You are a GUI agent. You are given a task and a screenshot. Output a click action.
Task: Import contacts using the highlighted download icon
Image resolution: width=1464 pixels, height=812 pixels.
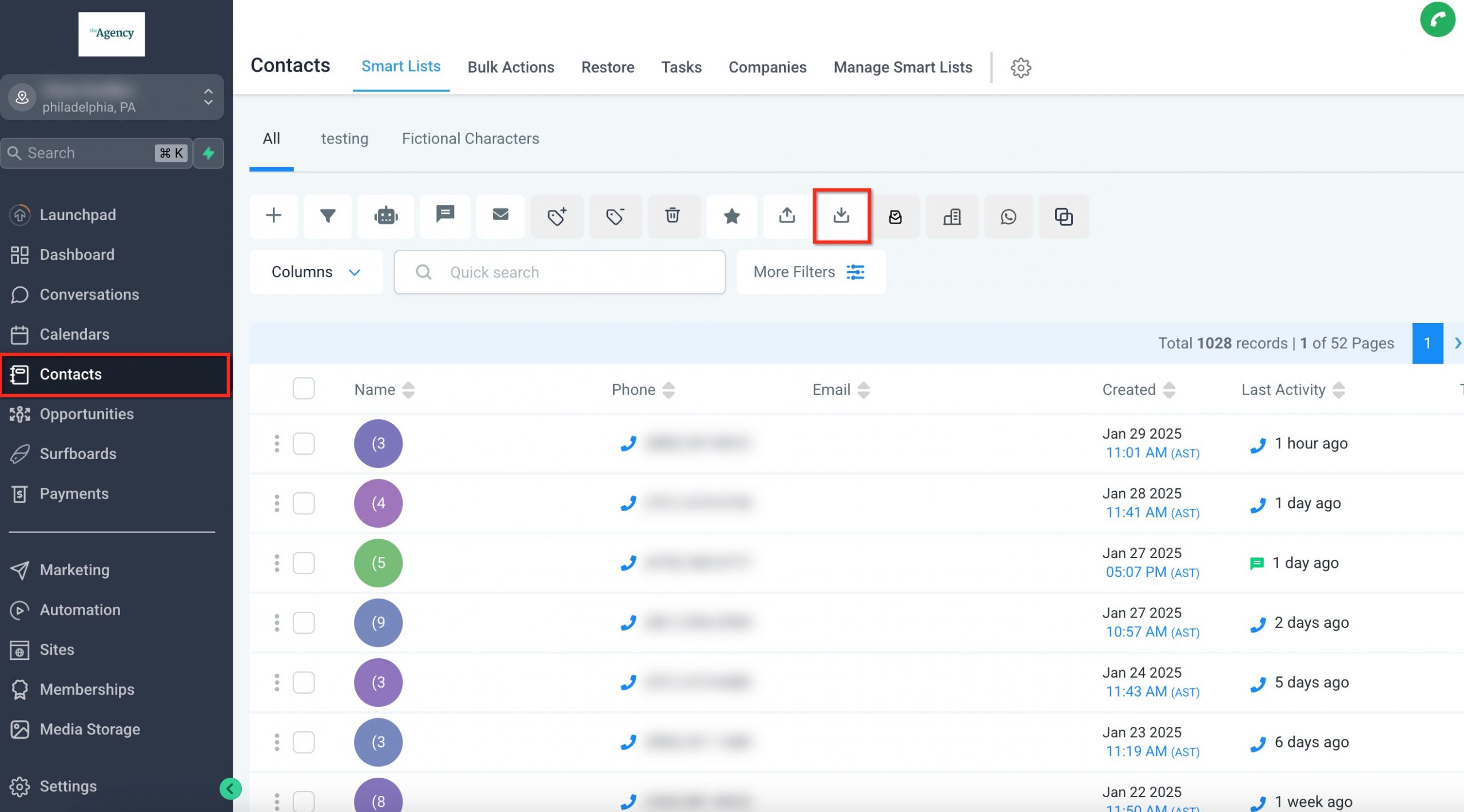point(842,216)
